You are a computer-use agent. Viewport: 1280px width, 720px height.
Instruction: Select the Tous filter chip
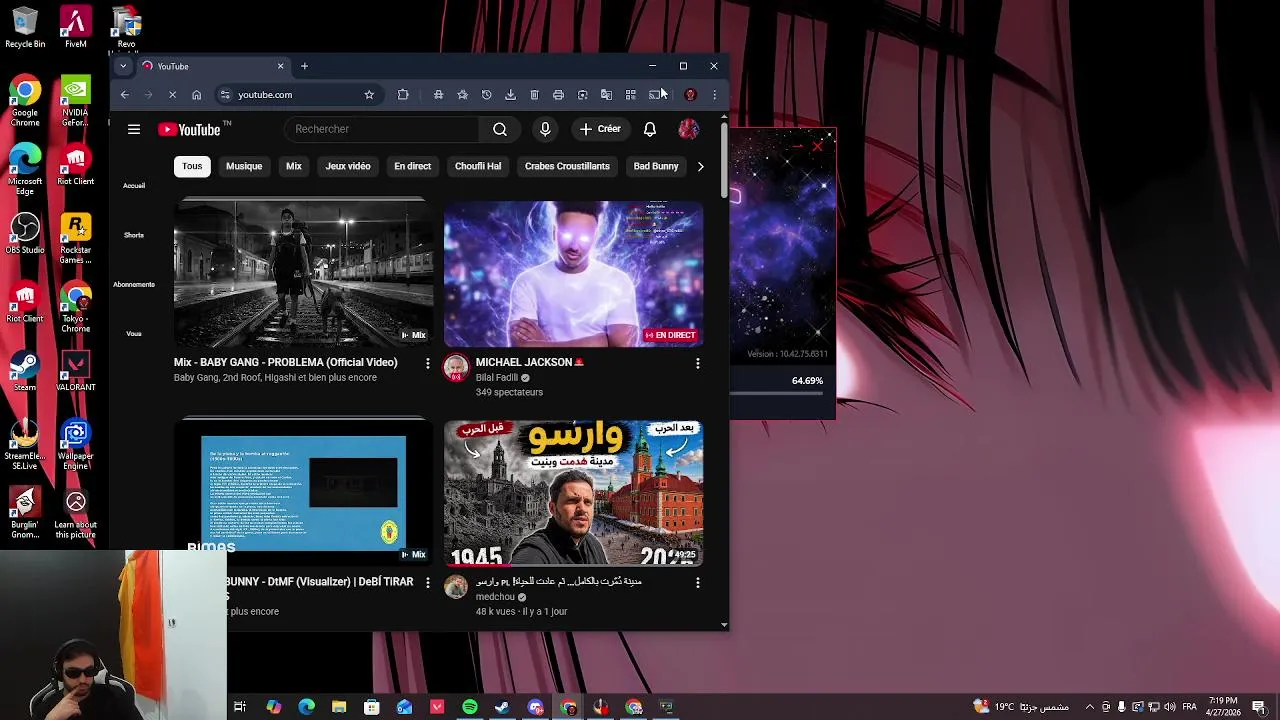pyautogui.click(x=192, y=166)
